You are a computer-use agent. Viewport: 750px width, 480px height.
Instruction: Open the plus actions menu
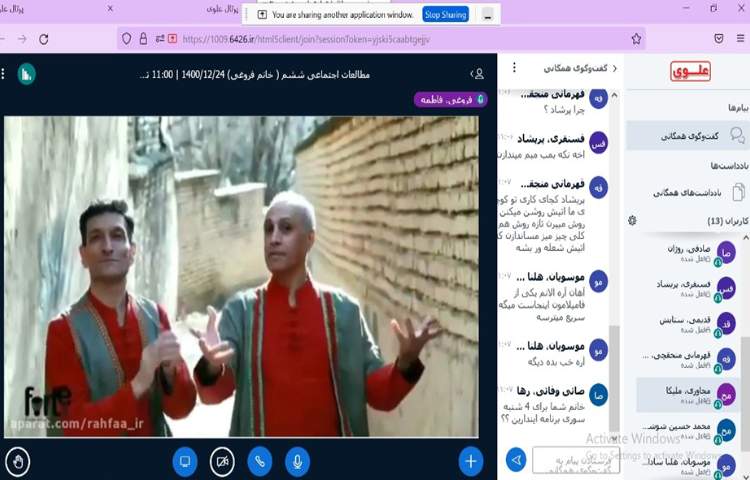(x=471, y=461)
